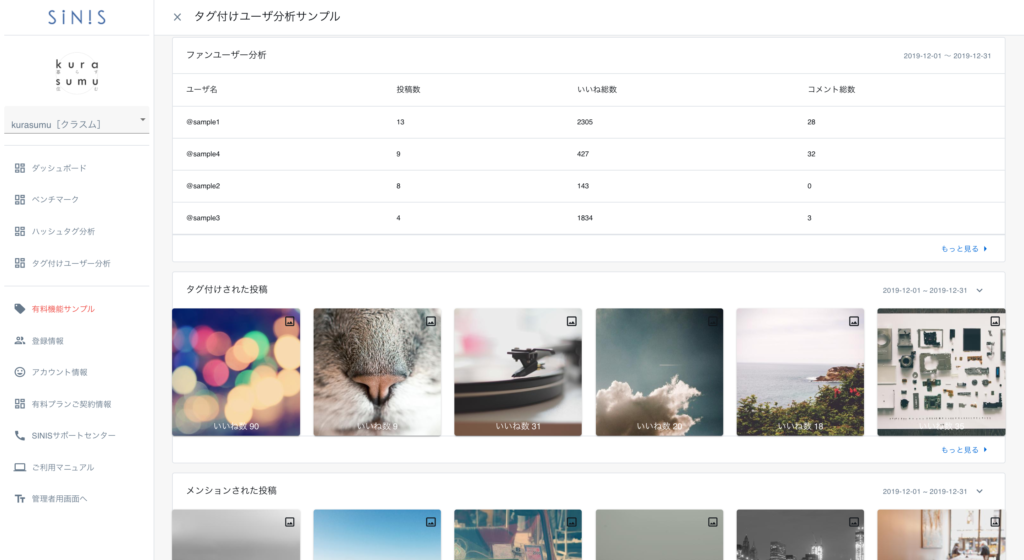Click the コメント総数 column header

coord(831,89)
